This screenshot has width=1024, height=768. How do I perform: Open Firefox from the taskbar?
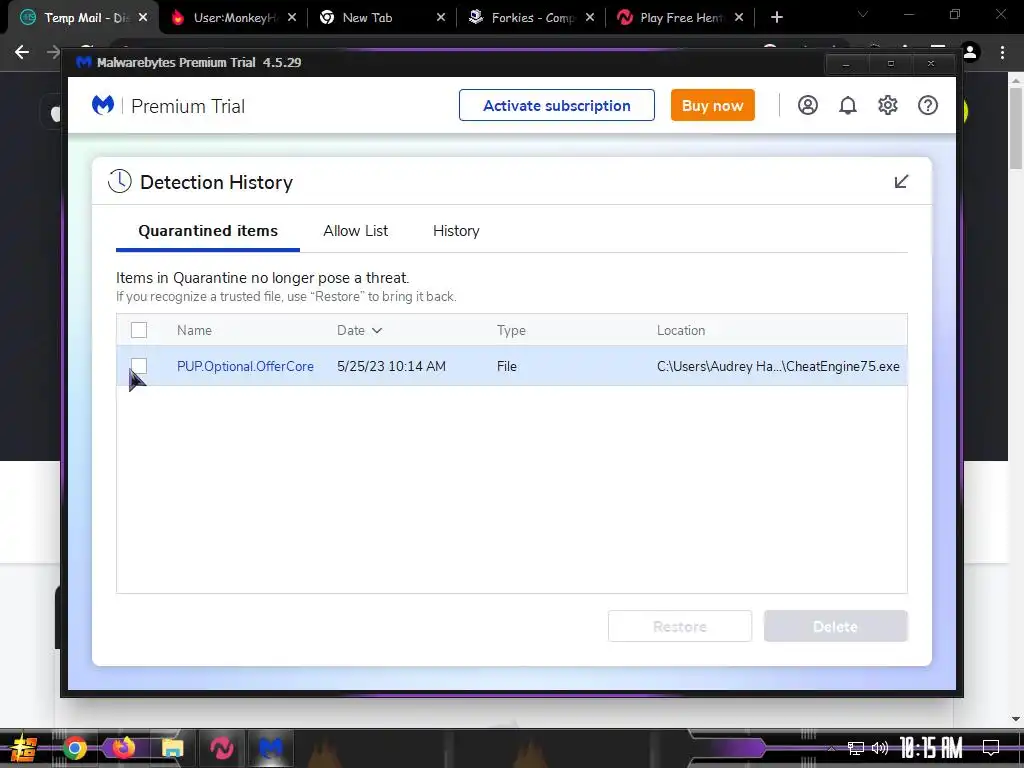click(123, 748)
